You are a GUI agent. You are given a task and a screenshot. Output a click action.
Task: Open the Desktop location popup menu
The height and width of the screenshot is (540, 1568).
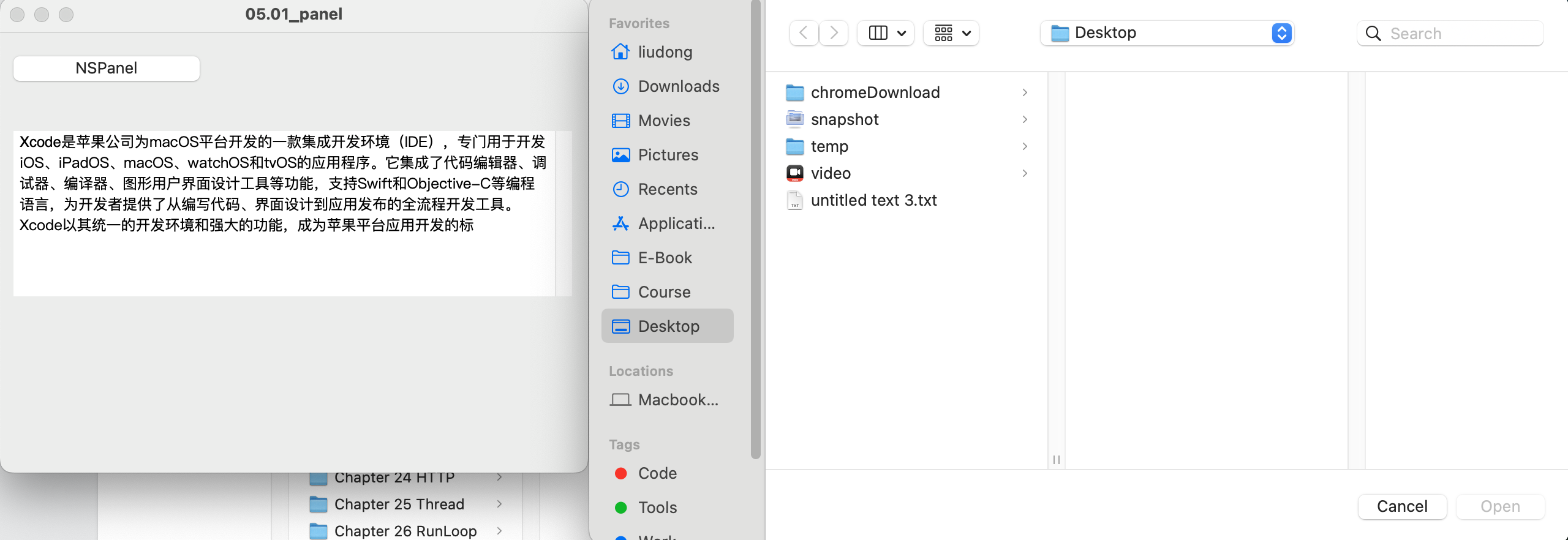click(x=1167, y=33)
